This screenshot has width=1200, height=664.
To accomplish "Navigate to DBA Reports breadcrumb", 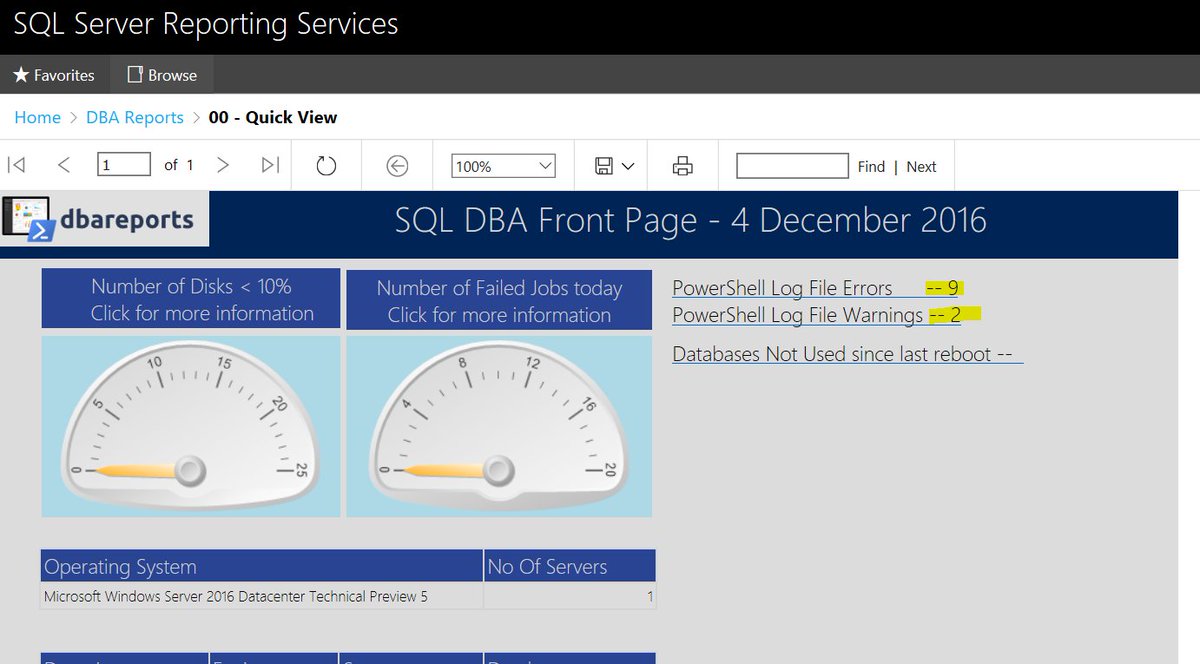I will point(135,117).
